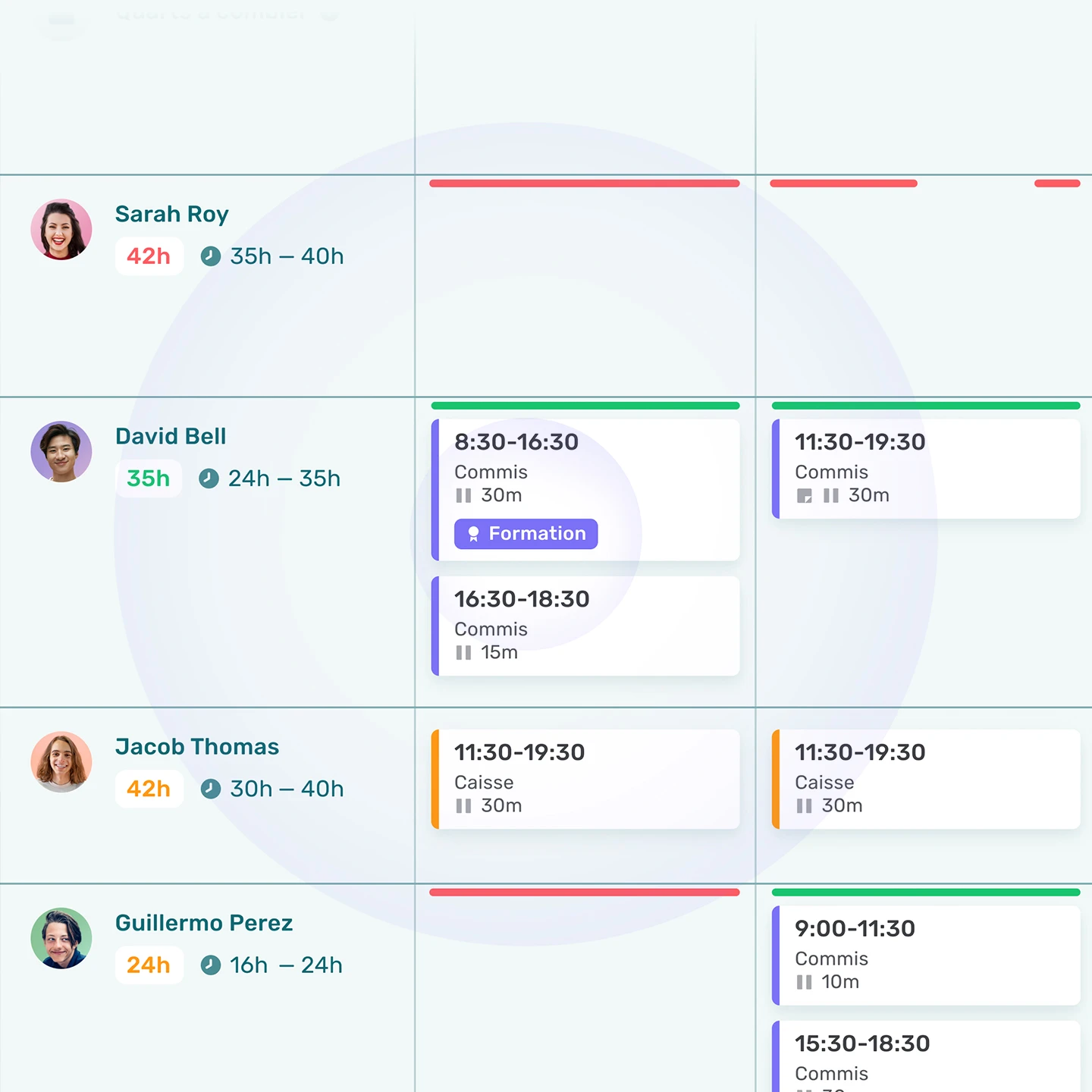Click the clock icon by Jacob Thomas's 30h – 40h
This screenshot has height=1092, width=1092.
[x=211, y=789]
